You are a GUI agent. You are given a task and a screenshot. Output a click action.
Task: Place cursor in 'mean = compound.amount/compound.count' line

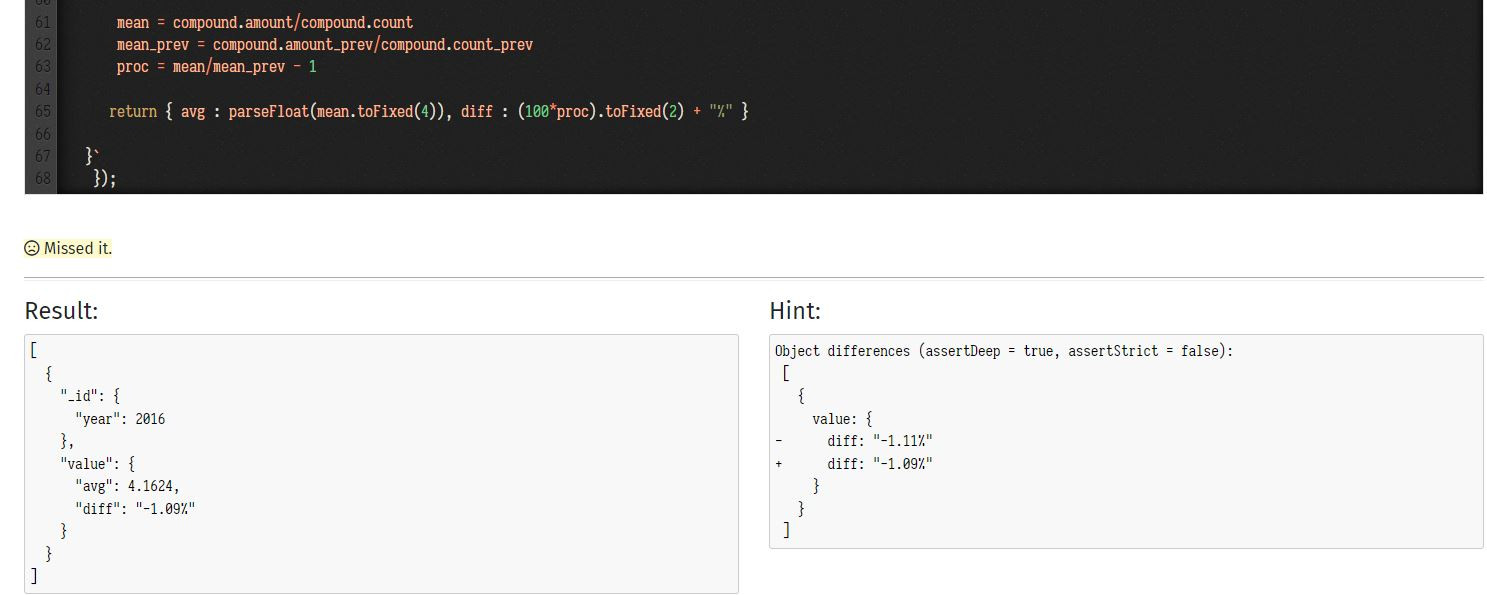click(264, 22)
